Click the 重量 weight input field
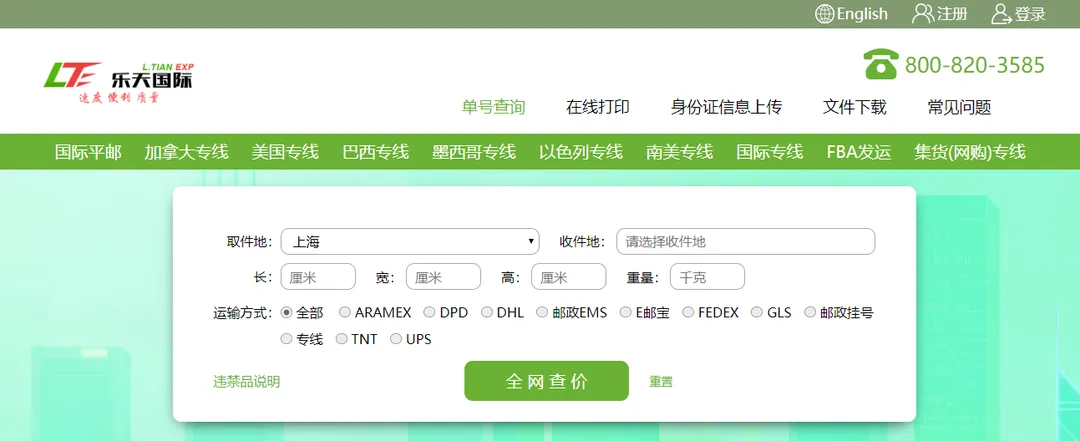This screenshot has height=441, width=1080. 707,277
